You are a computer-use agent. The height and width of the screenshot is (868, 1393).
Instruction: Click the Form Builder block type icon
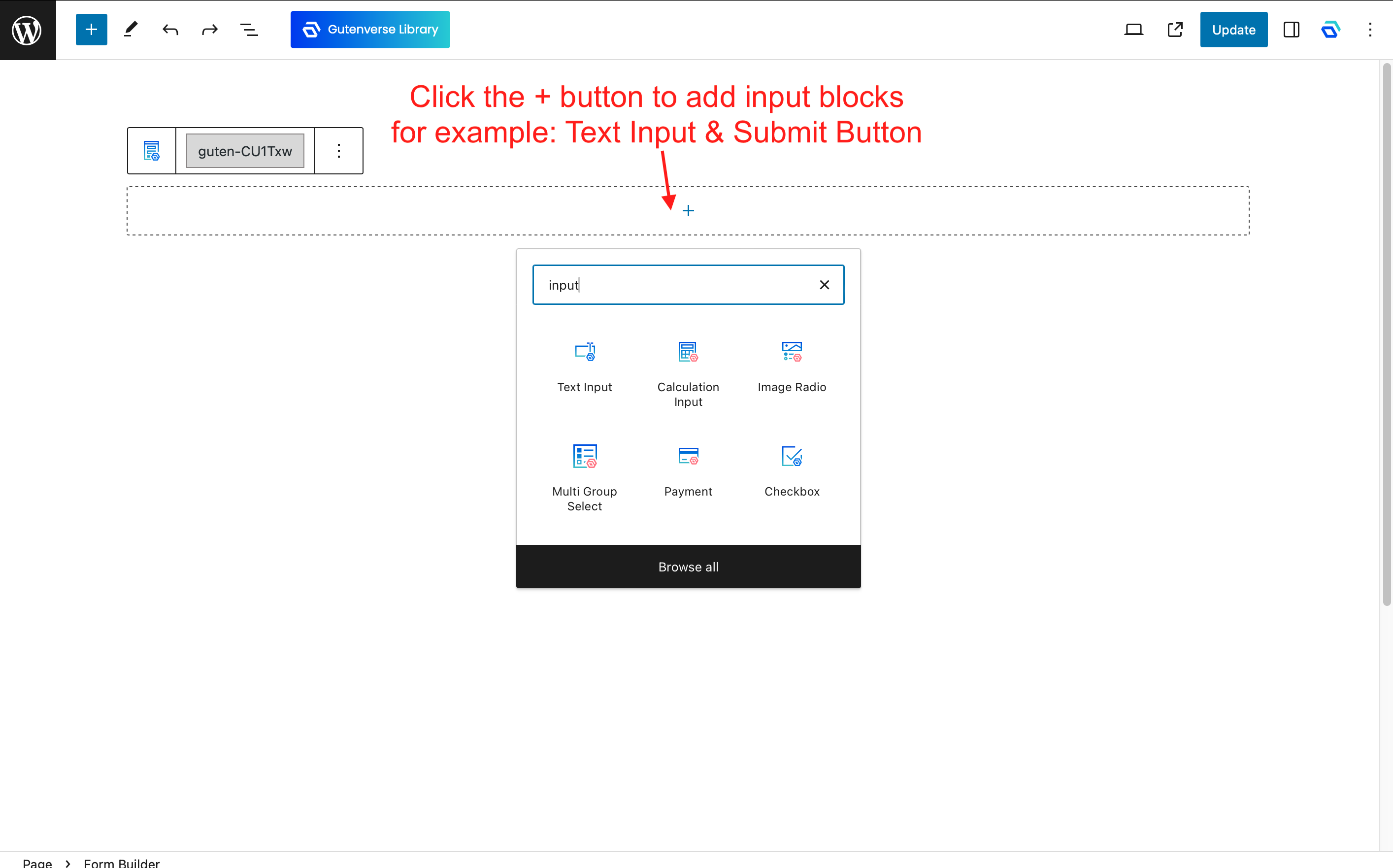(152, 151)
